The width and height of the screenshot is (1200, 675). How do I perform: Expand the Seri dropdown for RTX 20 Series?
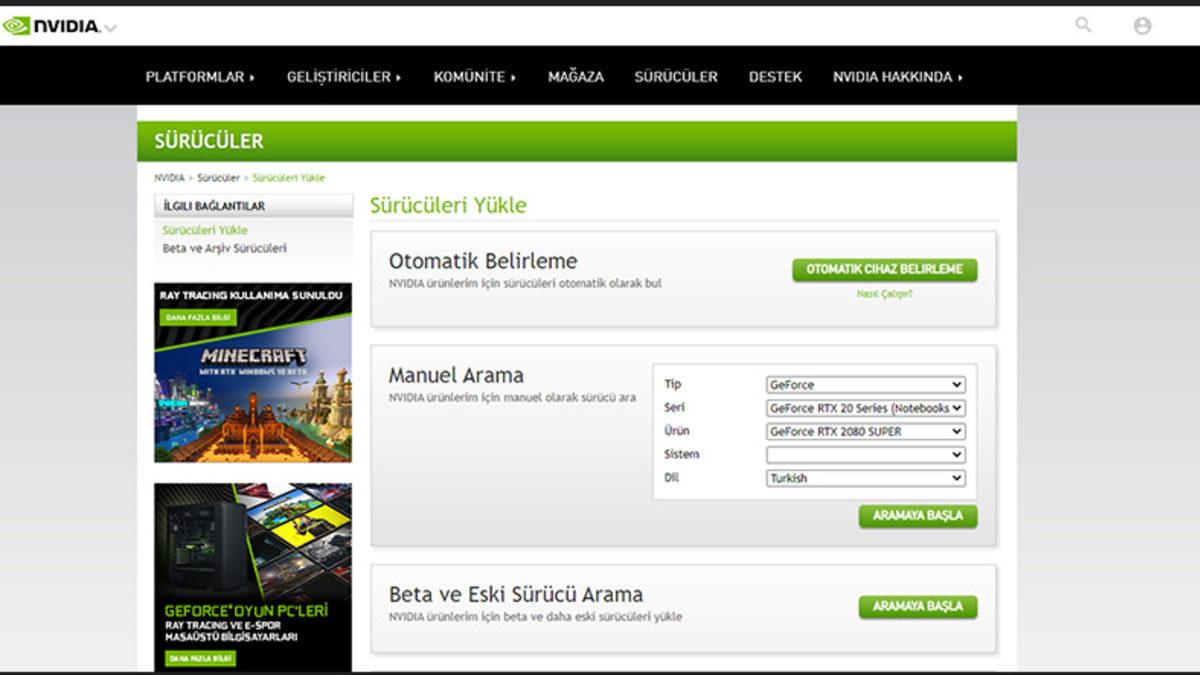(865, 408)
